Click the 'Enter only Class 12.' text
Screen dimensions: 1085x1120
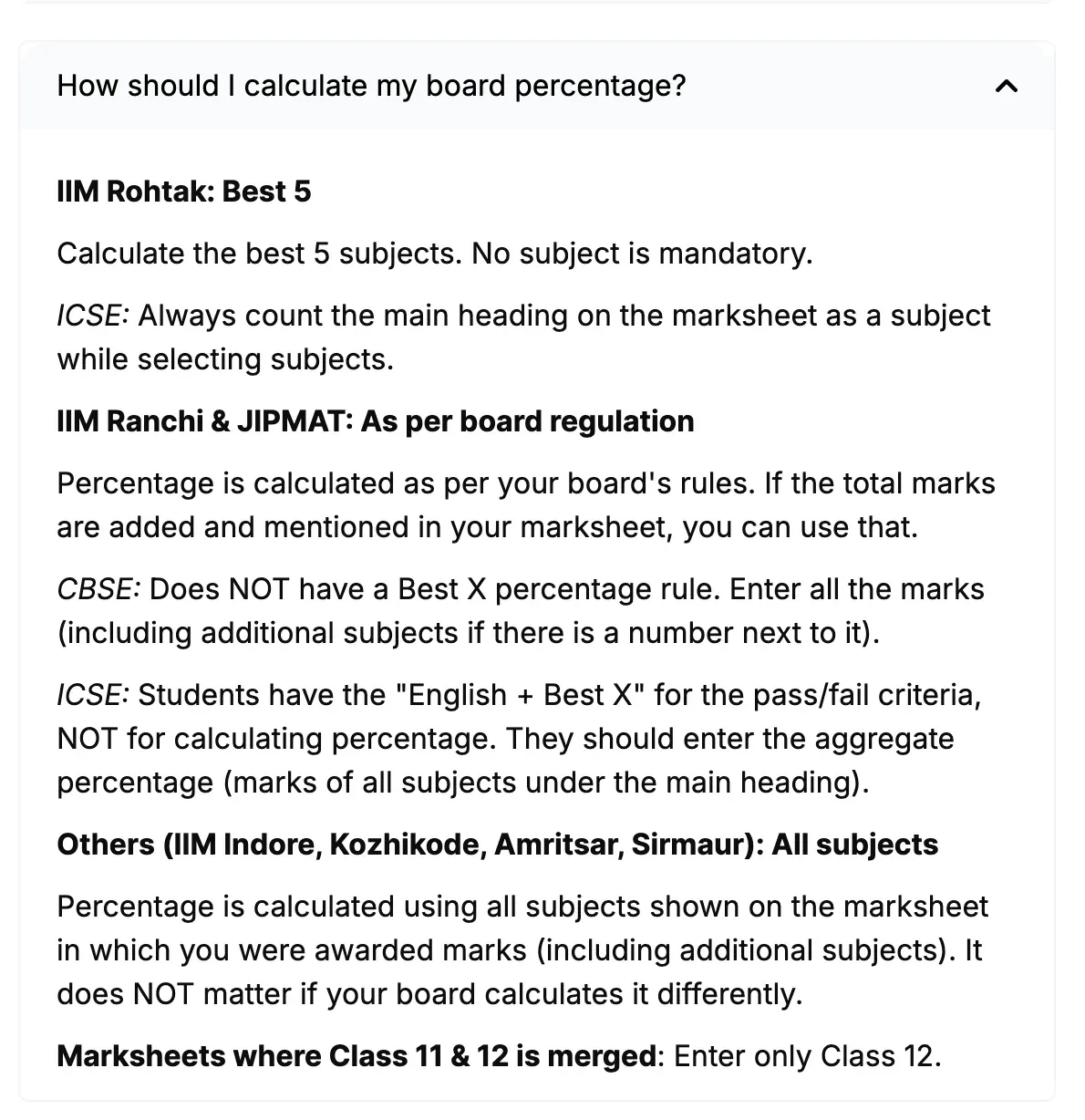(808, 1056)
